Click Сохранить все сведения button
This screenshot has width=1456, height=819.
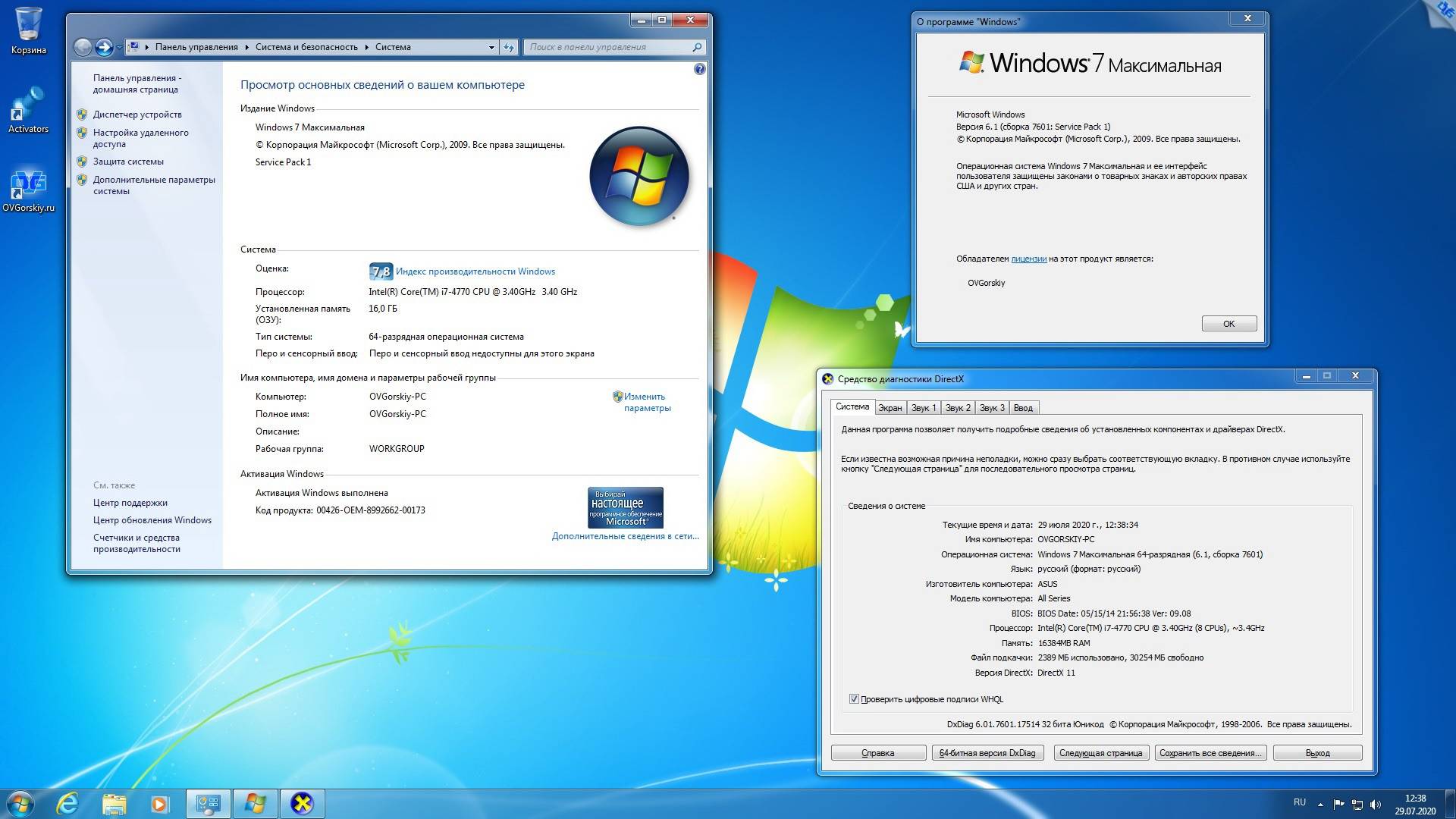click(x=1210, y=753)
